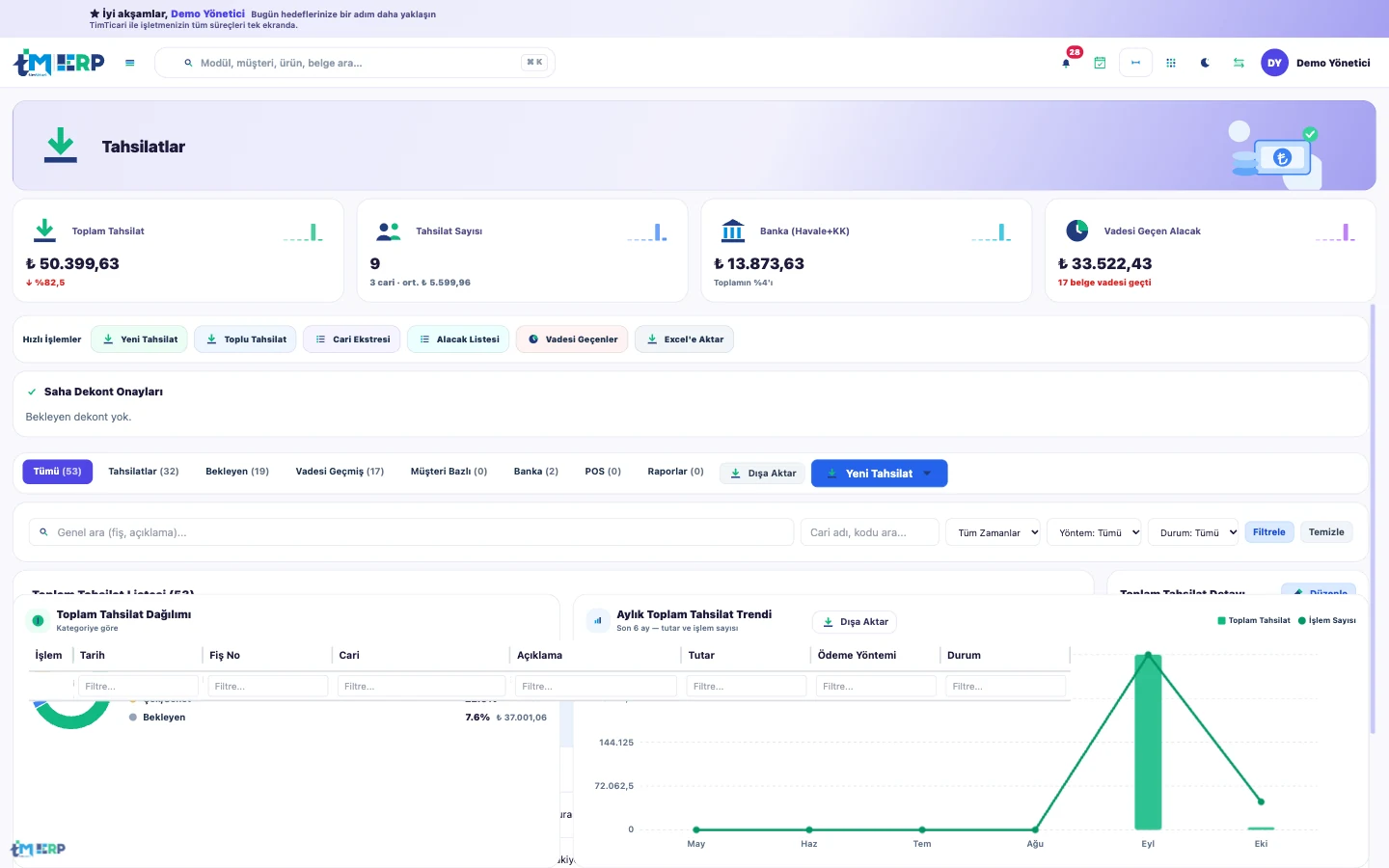1389x868 pixels.
Task: Switch to the Bekleyen (19) tab
Action: (x=237, y=472)
